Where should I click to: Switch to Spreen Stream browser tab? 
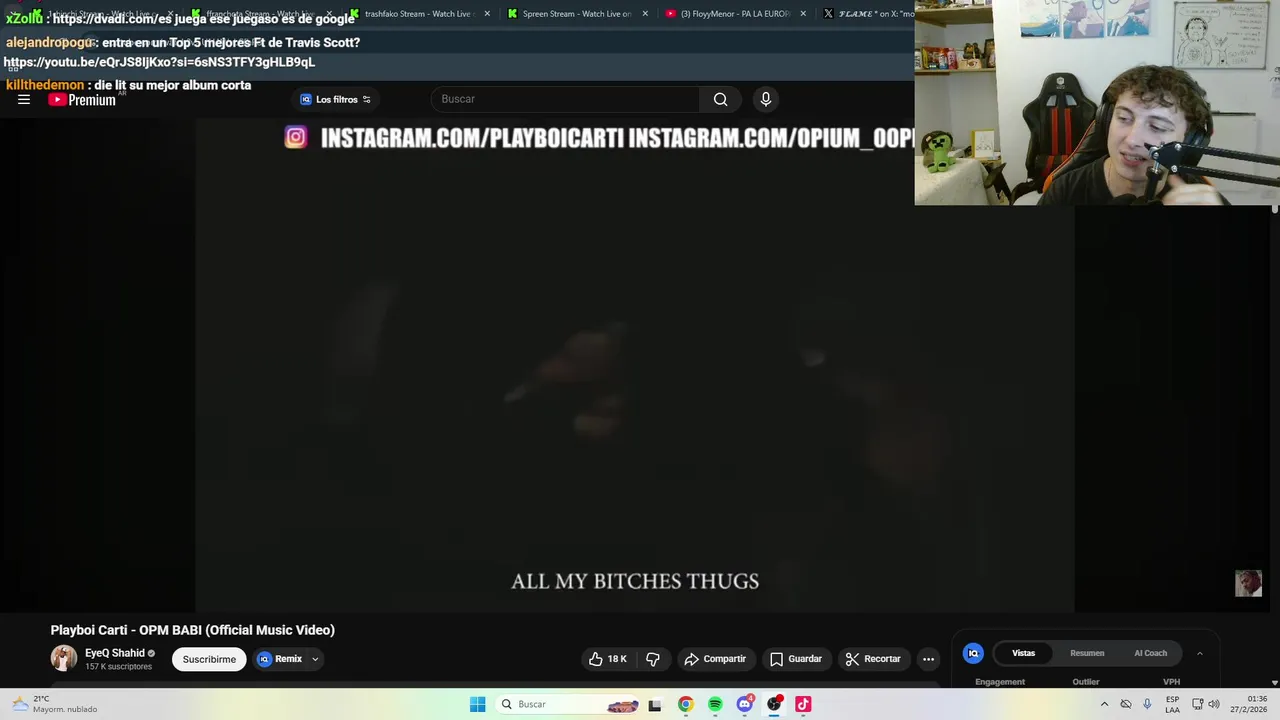(577, 14)
